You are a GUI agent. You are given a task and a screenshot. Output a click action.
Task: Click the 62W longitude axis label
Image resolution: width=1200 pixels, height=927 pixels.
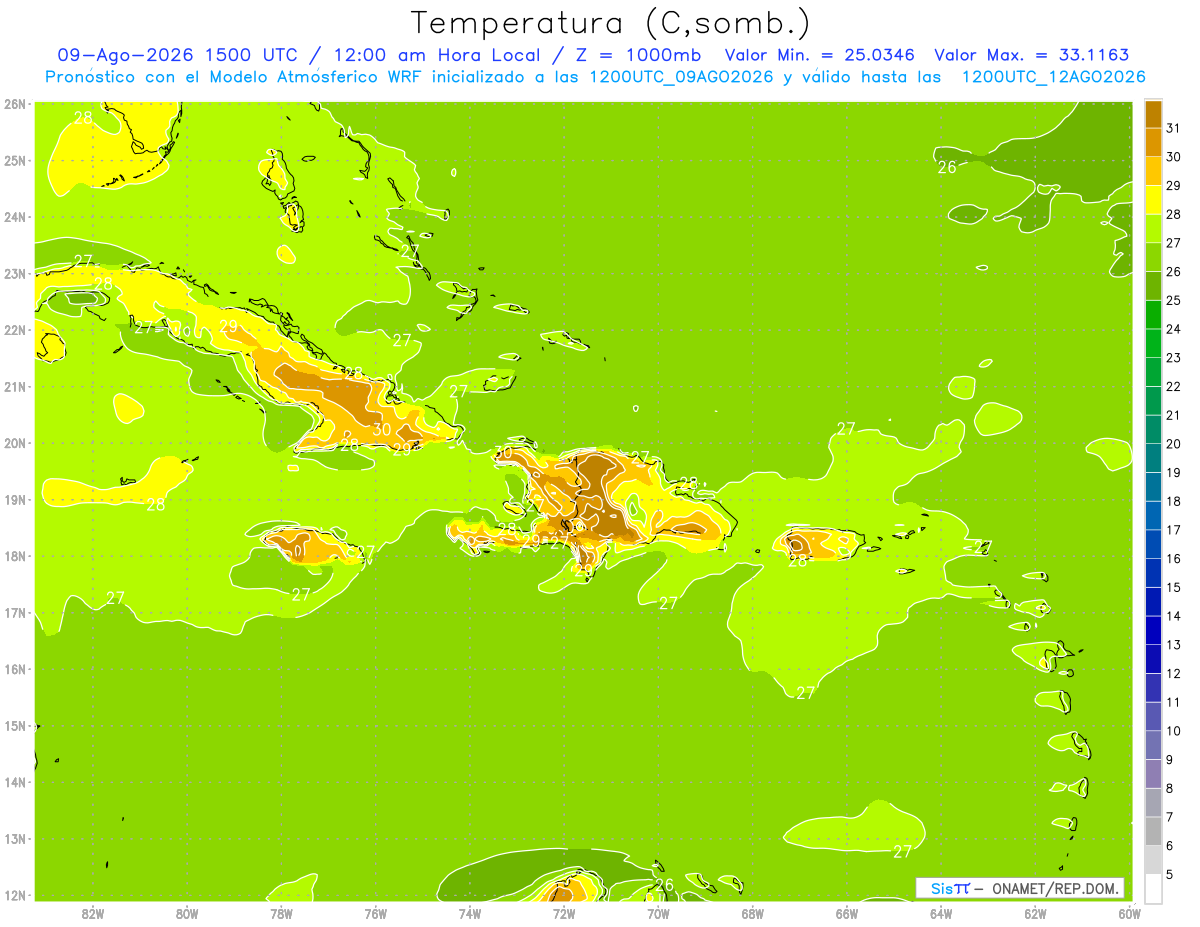1035,913
